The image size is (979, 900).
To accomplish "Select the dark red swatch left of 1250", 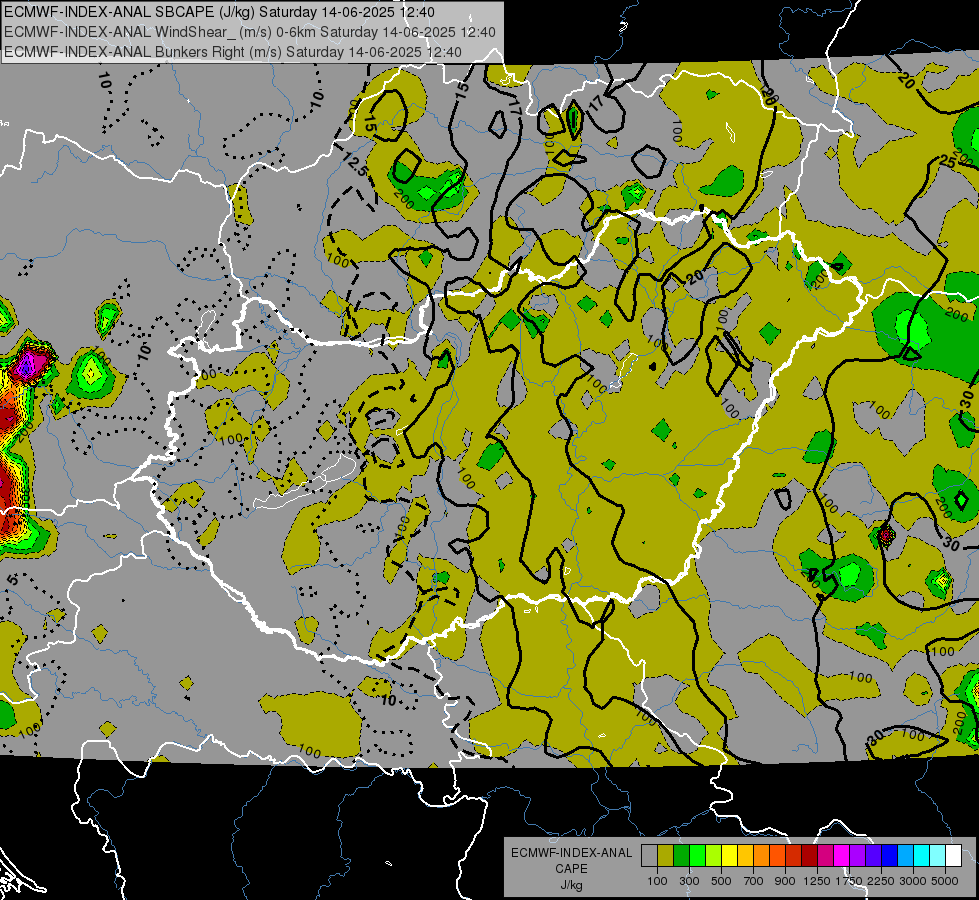I will [x=810, y=855].
